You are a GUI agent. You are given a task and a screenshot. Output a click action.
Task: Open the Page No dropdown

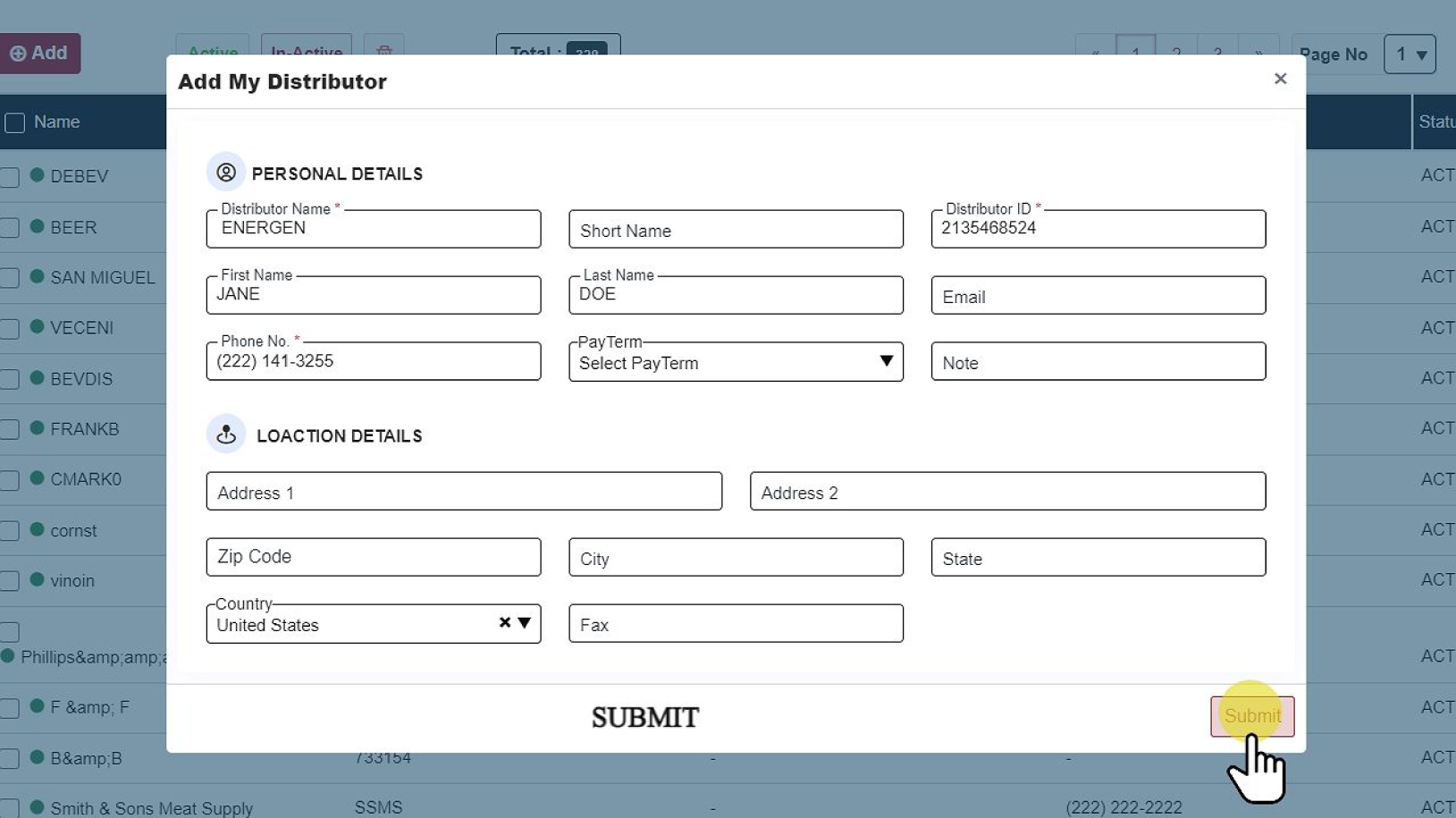1410,55
